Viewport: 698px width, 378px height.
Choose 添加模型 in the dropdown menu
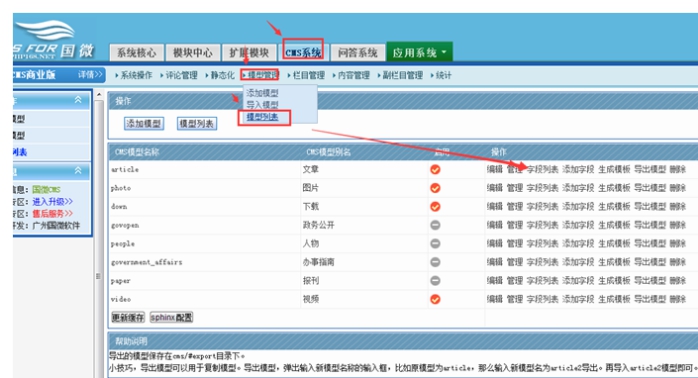pyautogui.click(x=262, y=93)
